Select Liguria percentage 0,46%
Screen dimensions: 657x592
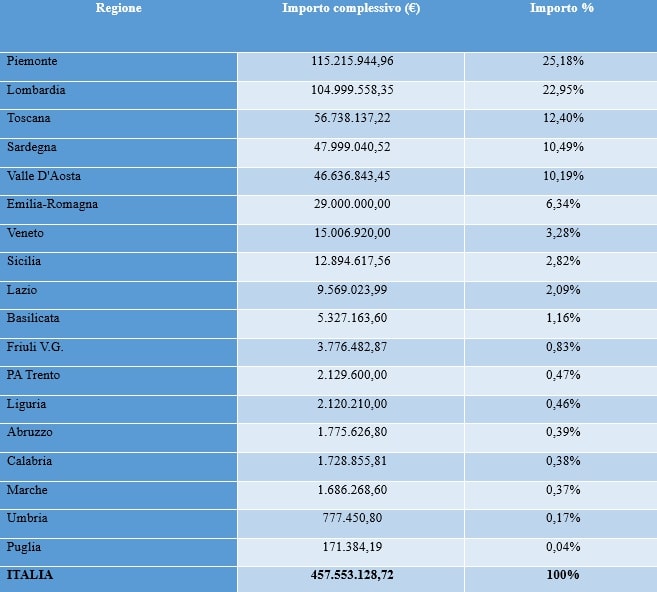pyautogui.click(x=563, y=403)
